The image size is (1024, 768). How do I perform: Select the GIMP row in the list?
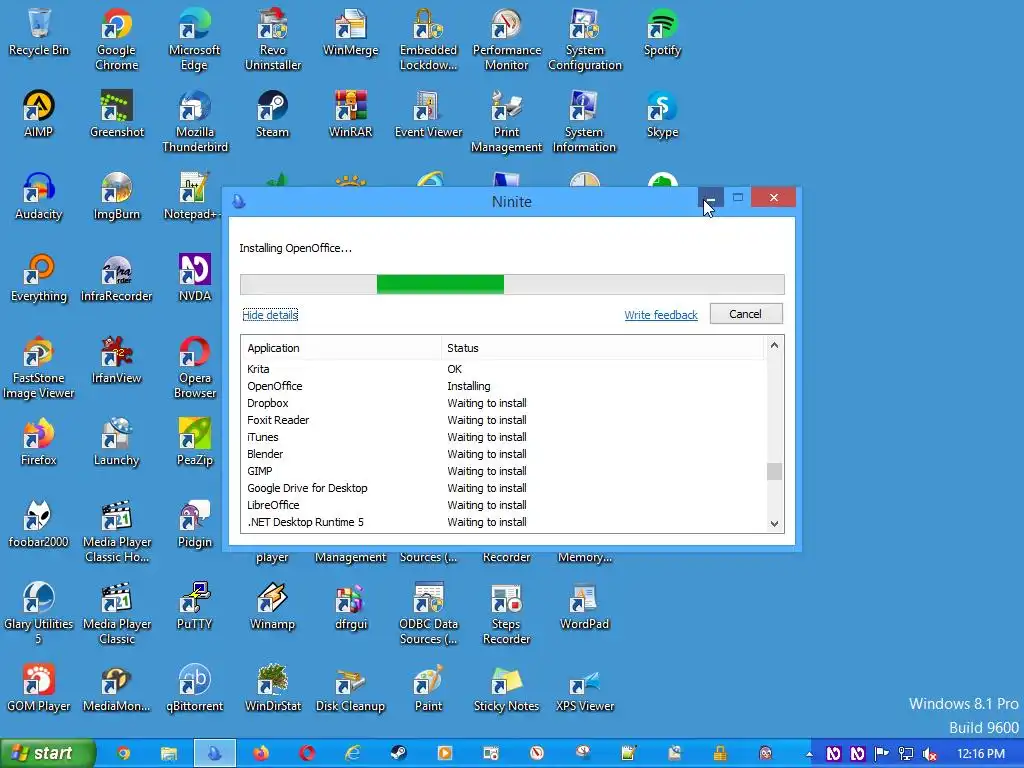(x=504, y=471)
